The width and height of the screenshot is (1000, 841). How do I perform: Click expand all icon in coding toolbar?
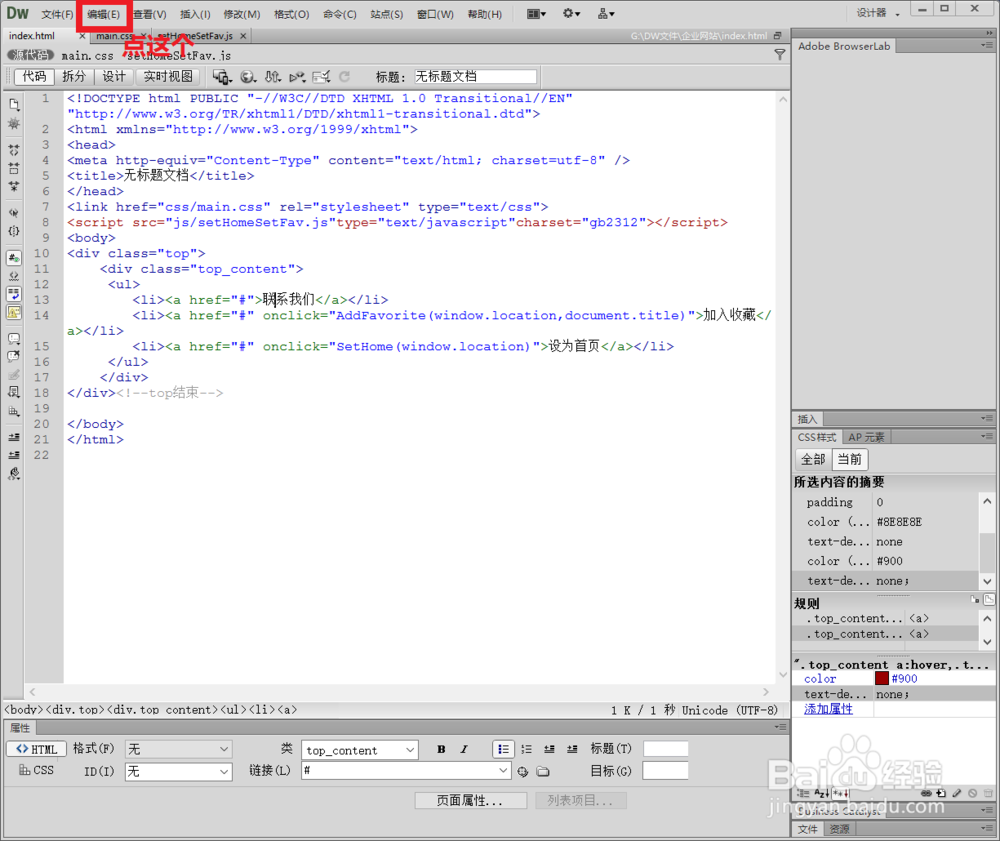pyautogui.click(x=14, y=187)
